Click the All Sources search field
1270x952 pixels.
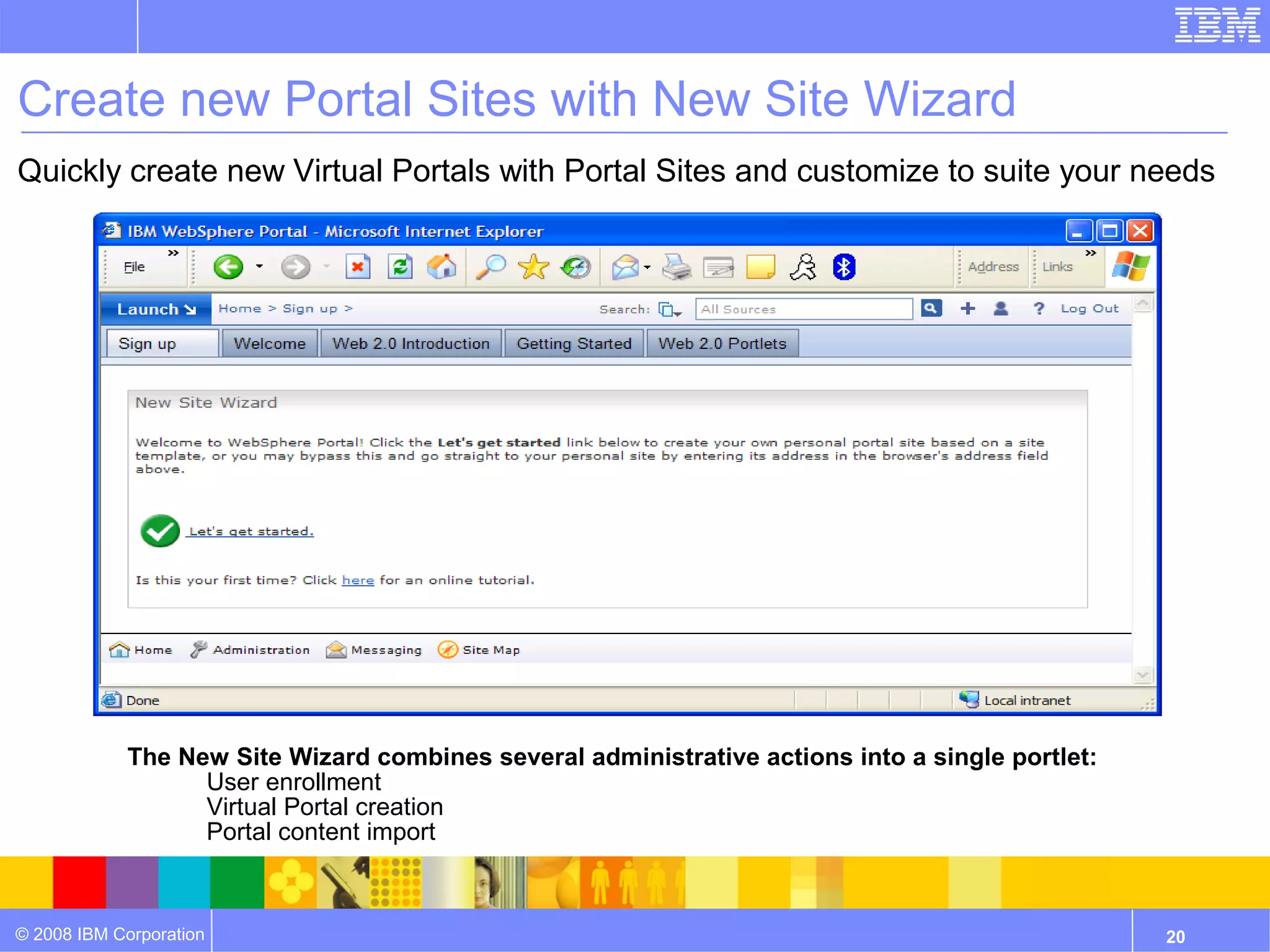point(804,309)
